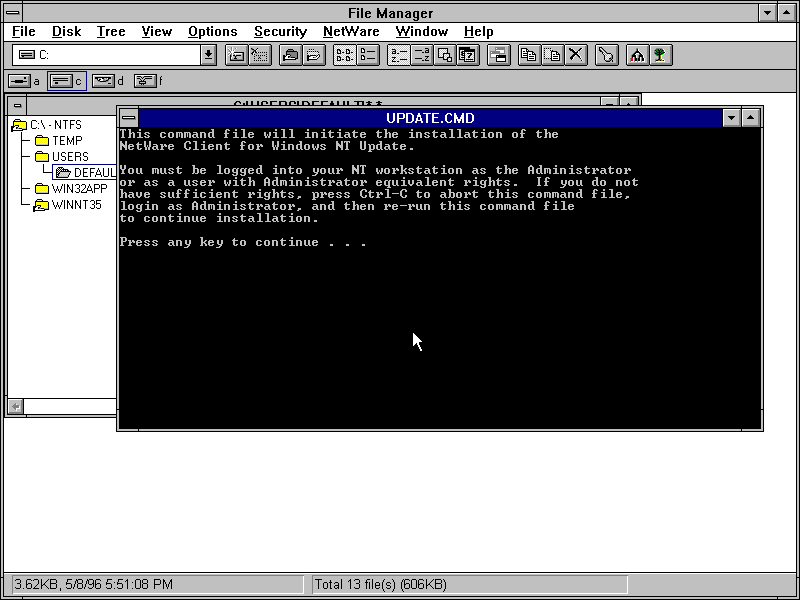Open the Disk menu
This screenshot has width=800, height=600.
pyautogui.click(x=66, y=32)
